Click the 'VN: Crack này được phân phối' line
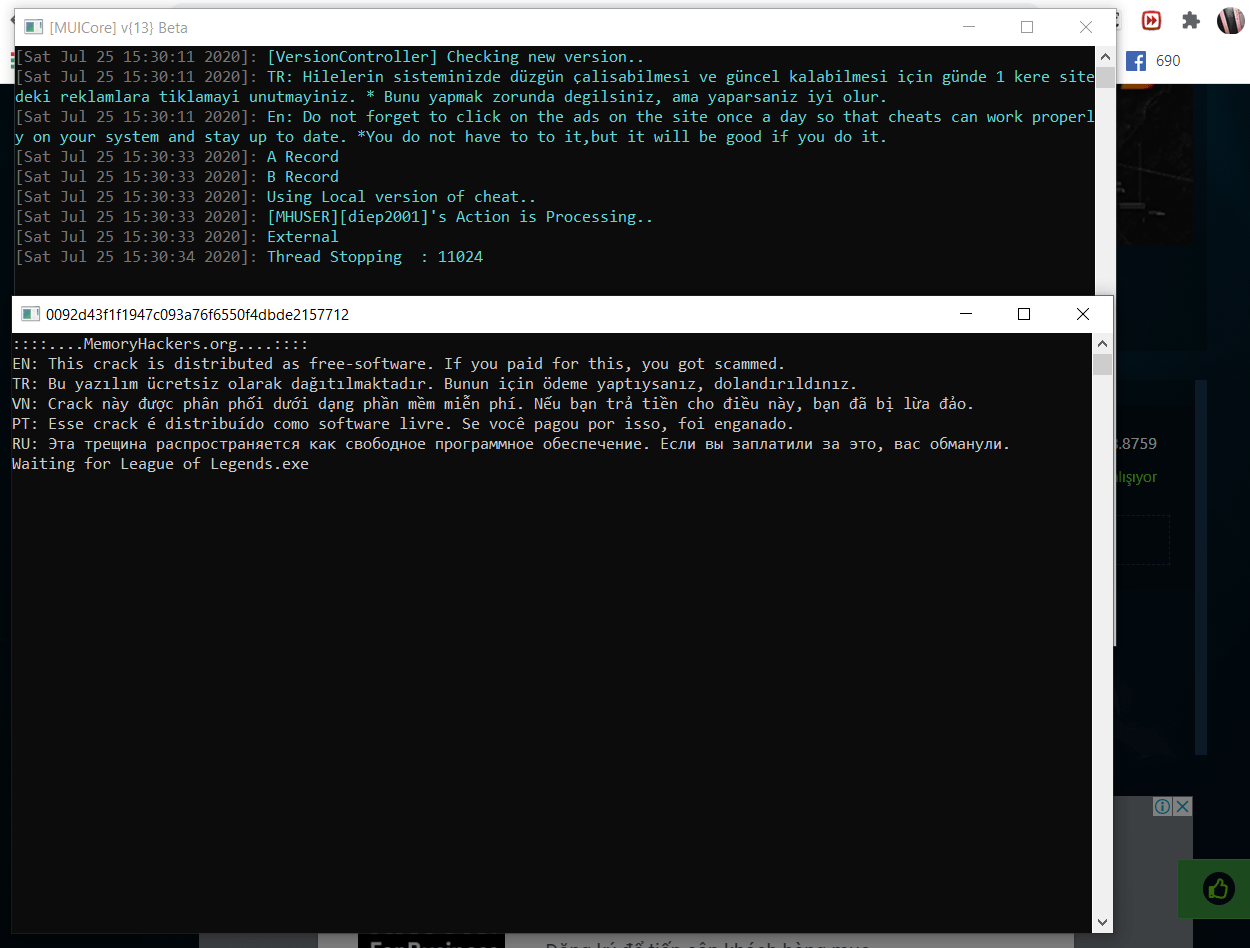 click(x=493, y=404)
